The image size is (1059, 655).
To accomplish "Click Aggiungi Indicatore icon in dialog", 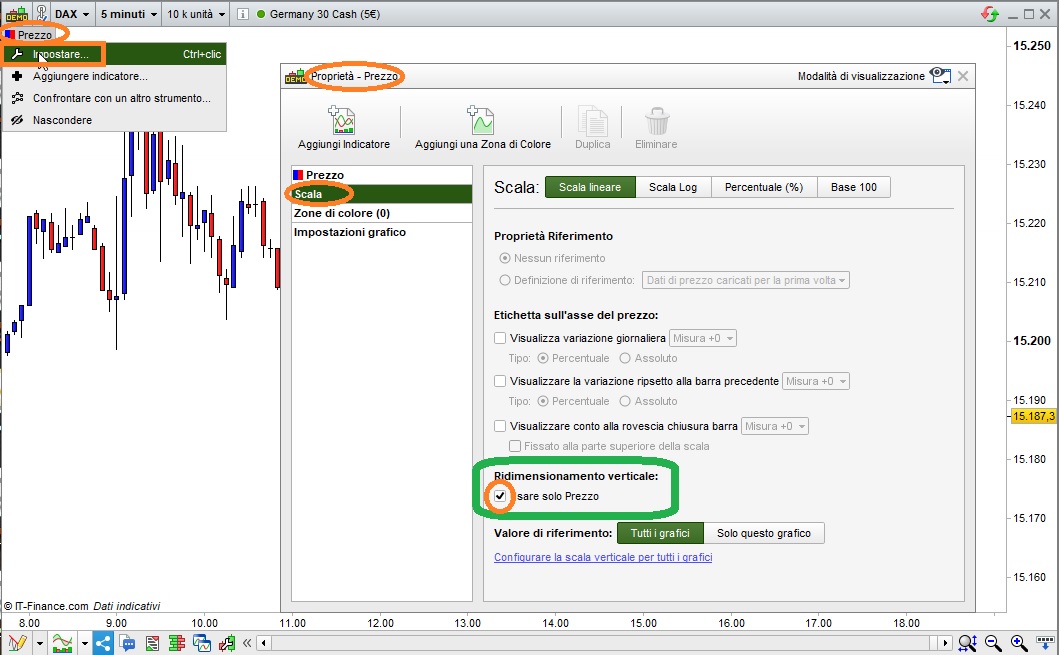I will (342, 121).
